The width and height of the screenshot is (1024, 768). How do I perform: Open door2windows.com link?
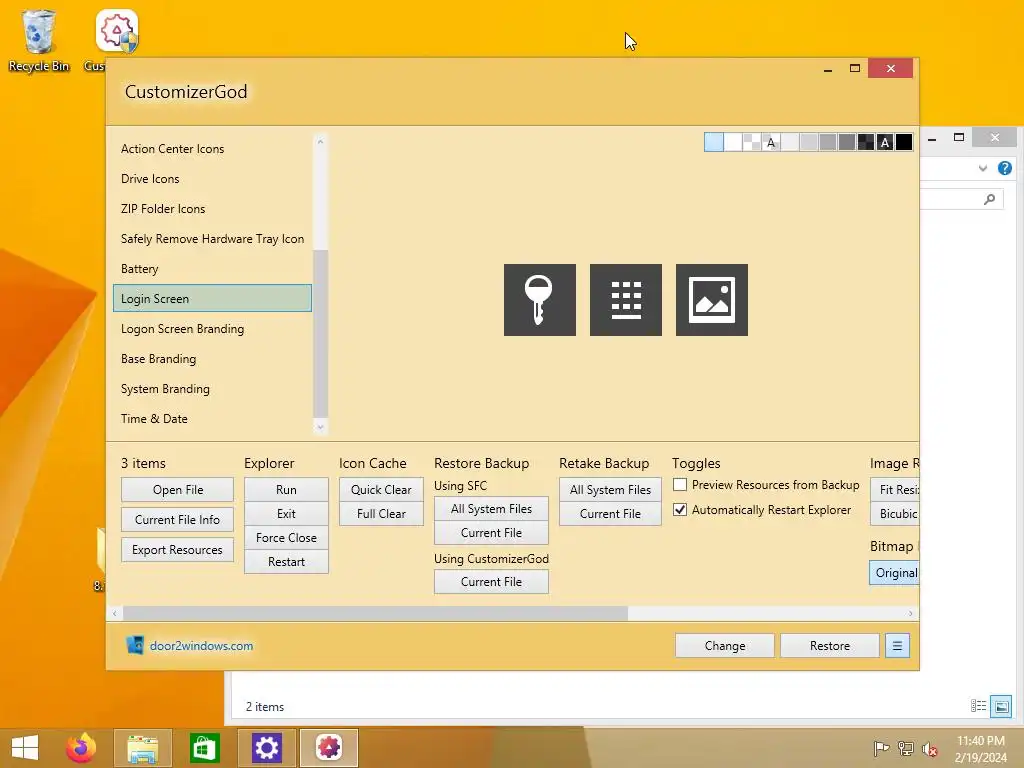click(x=201, y=646)
